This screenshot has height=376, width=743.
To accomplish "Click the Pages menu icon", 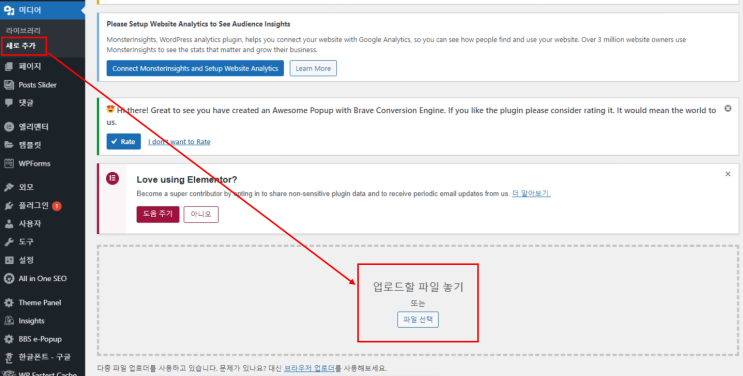I will point(9,66).
